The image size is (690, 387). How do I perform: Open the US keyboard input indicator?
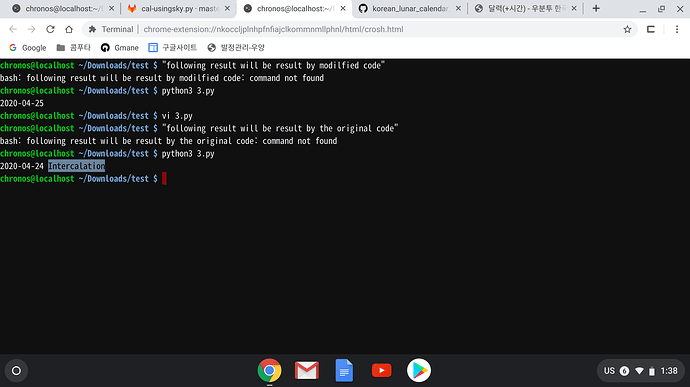pyautogui.click(x=609, y=371)
